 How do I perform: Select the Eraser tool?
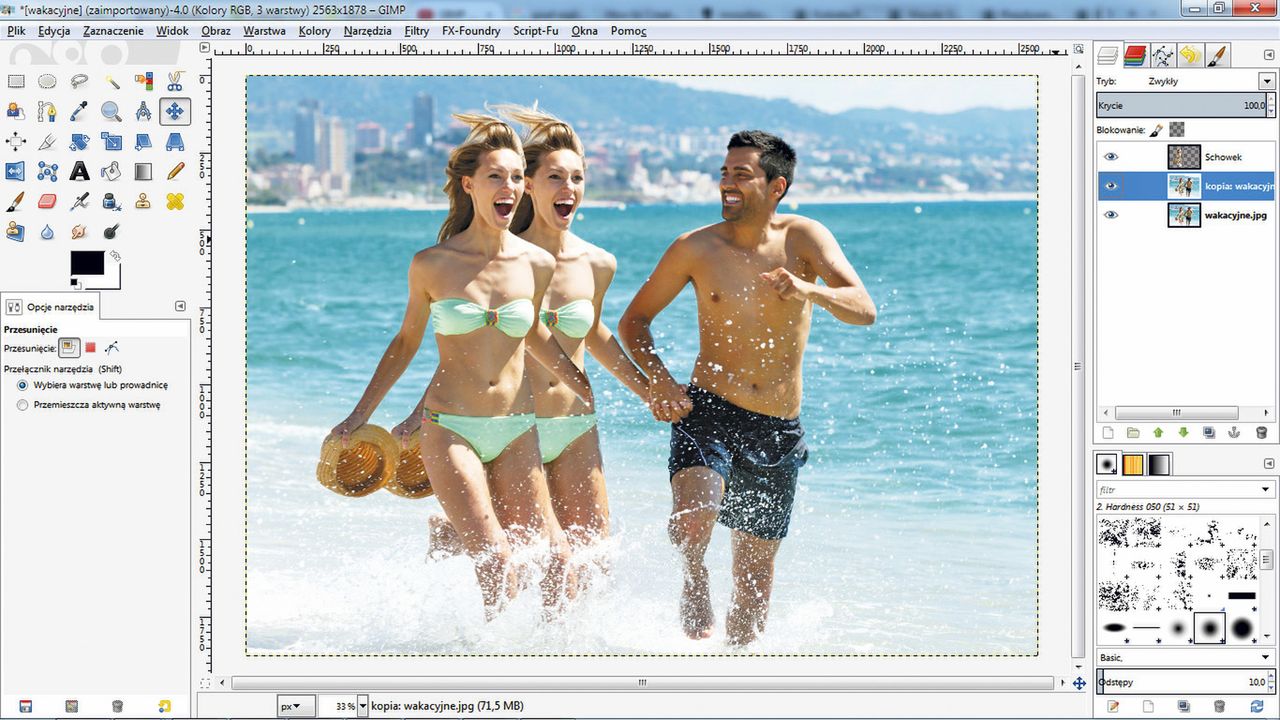[47, 201]
